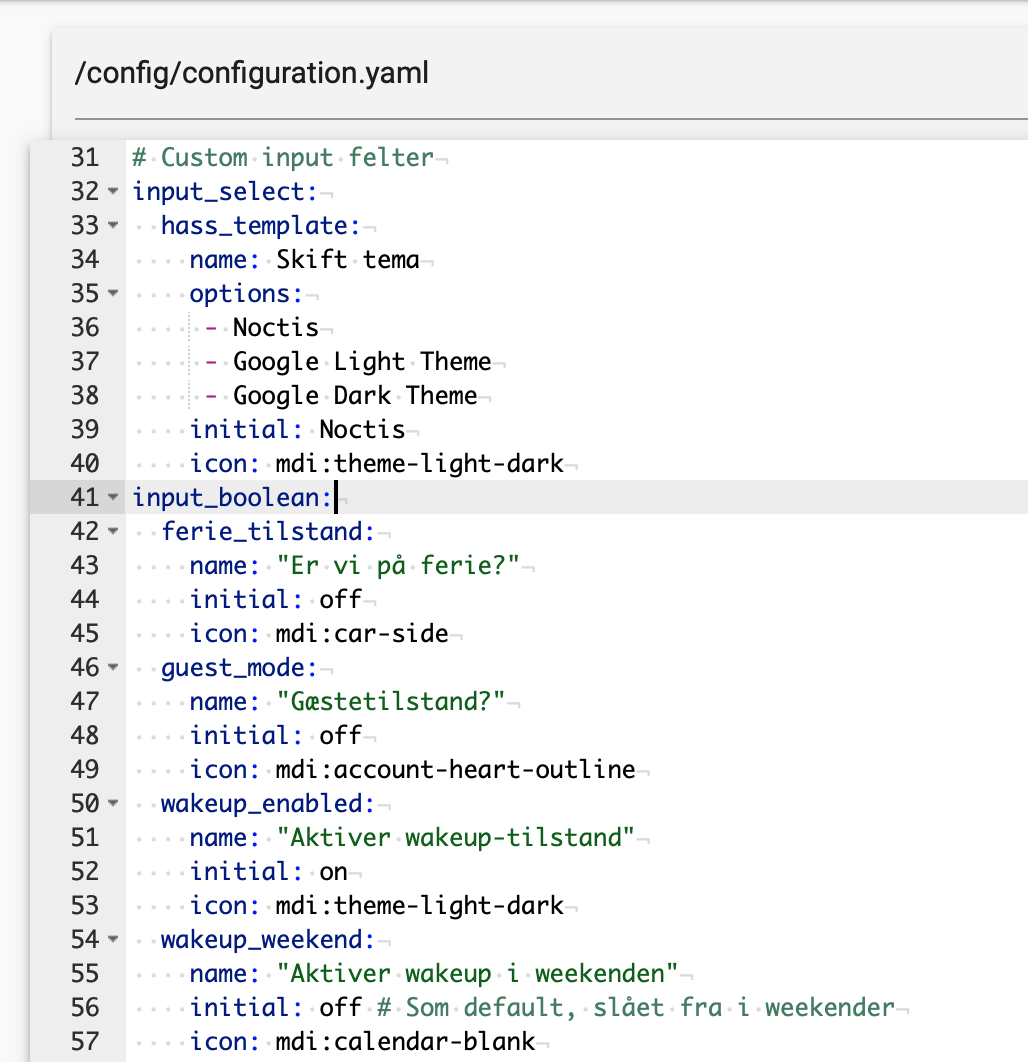The height and width of the screenshot is (1062, 1028).
Task: Collapse the input_select block fold arrow
Action: (113, 192)
